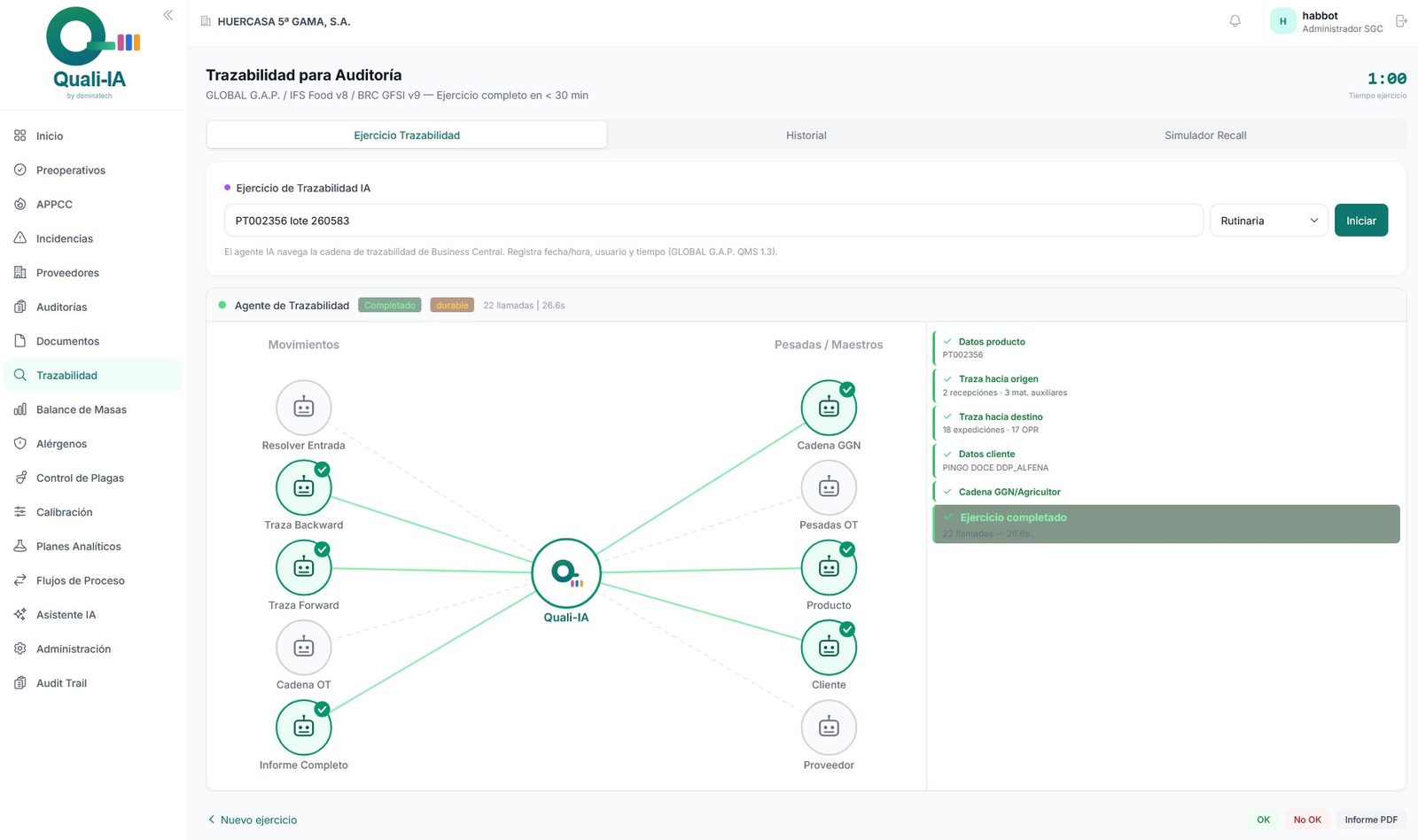Select the Datos cliente log step
1418x840 pixels.
1166,461
